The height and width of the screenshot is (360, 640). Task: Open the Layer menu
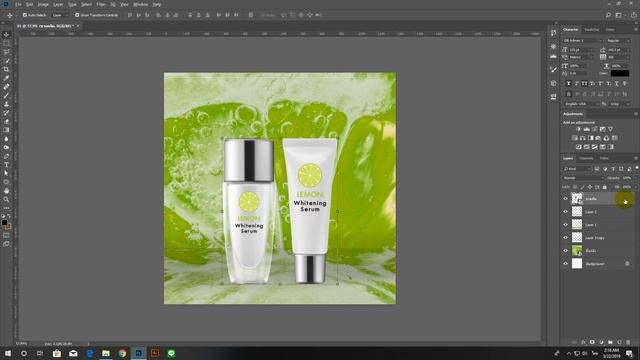(x=58, y=4)
